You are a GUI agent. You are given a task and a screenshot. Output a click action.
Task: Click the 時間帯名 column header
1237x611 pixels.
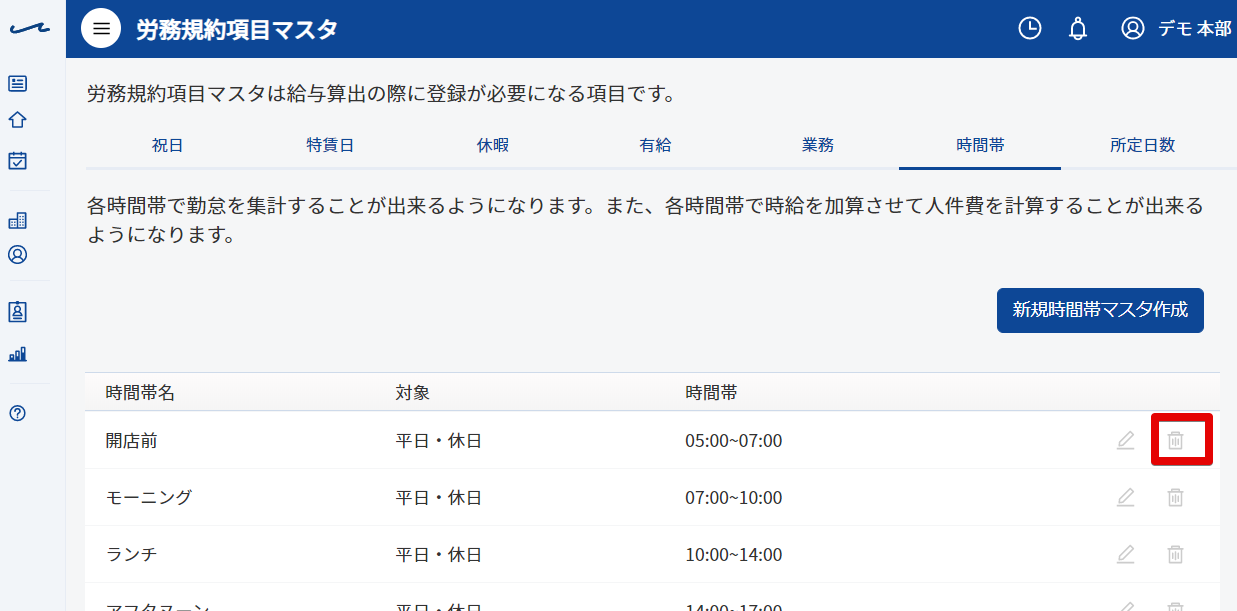(140, 393)
